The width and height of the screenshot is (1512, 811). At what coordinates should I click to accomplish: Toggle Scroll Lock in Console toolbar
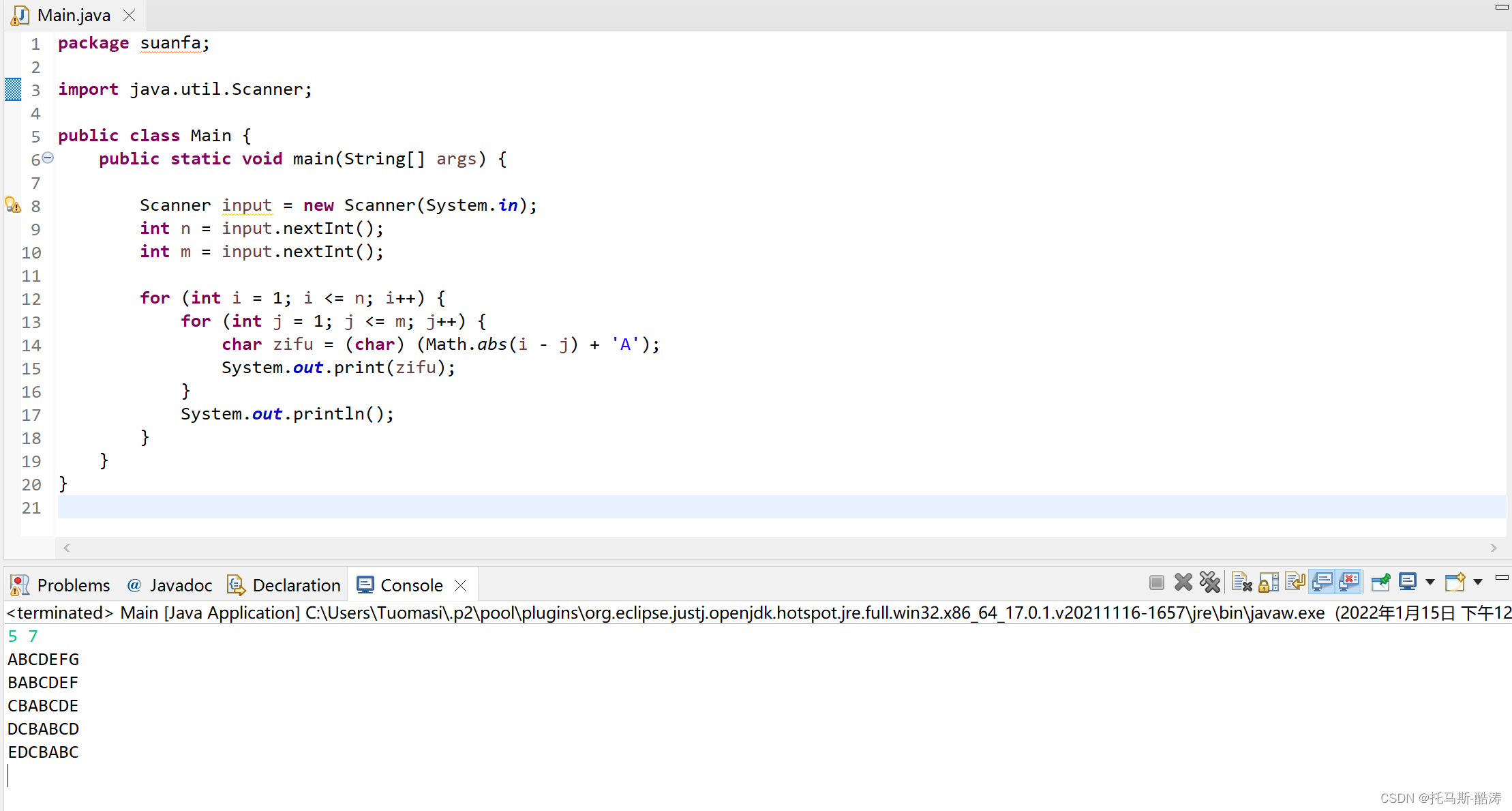(1269, 583)
